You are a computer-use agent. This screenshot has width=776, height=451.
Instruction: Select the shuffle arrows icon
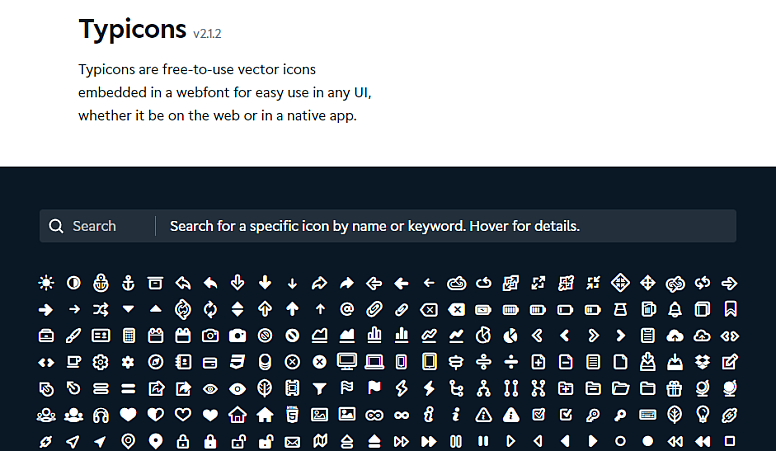click(x=100, y=310)
